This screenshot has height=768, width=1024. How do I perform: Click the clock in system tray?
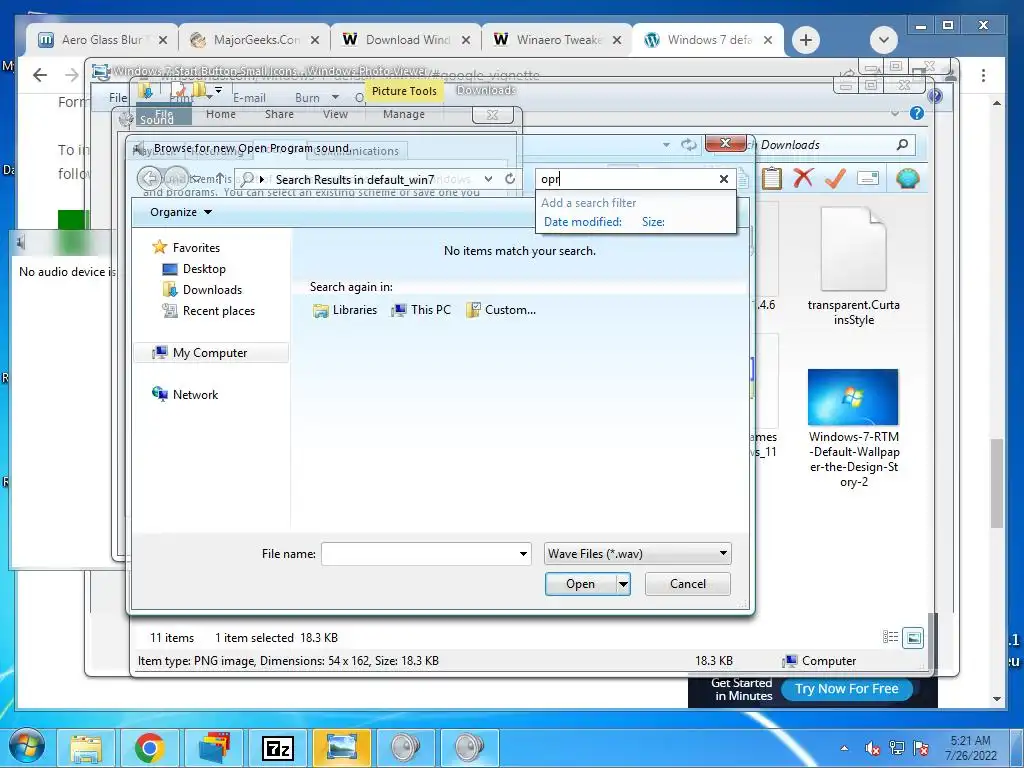[970, 748]
